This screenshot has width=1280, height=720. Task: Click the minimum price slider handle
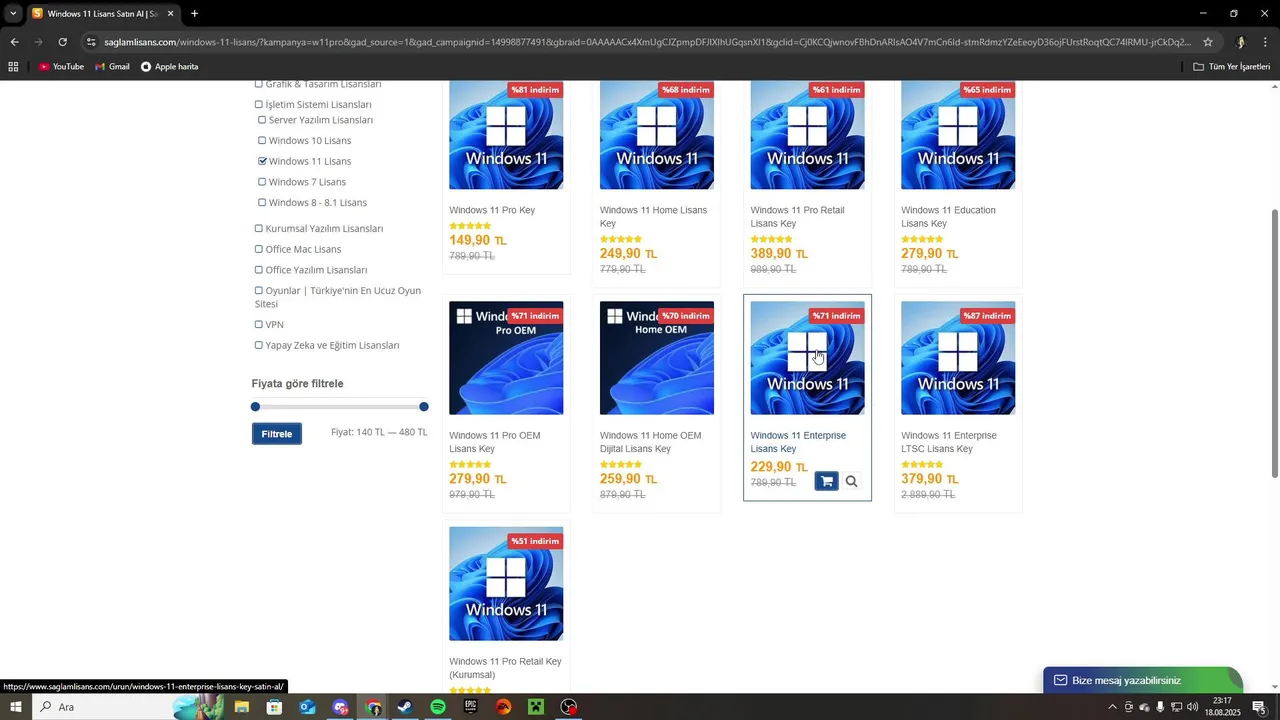coord(255,407)
